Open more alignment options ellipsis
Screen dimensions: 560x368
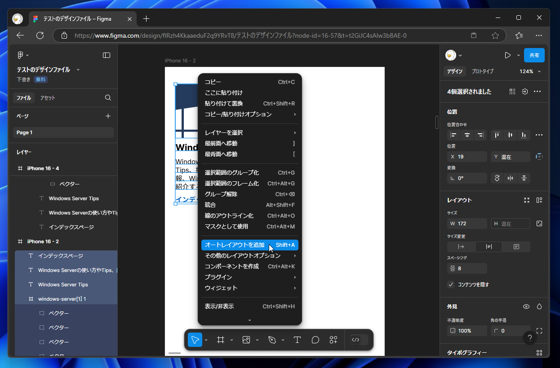pyautogui.click(x=539, y=135)
